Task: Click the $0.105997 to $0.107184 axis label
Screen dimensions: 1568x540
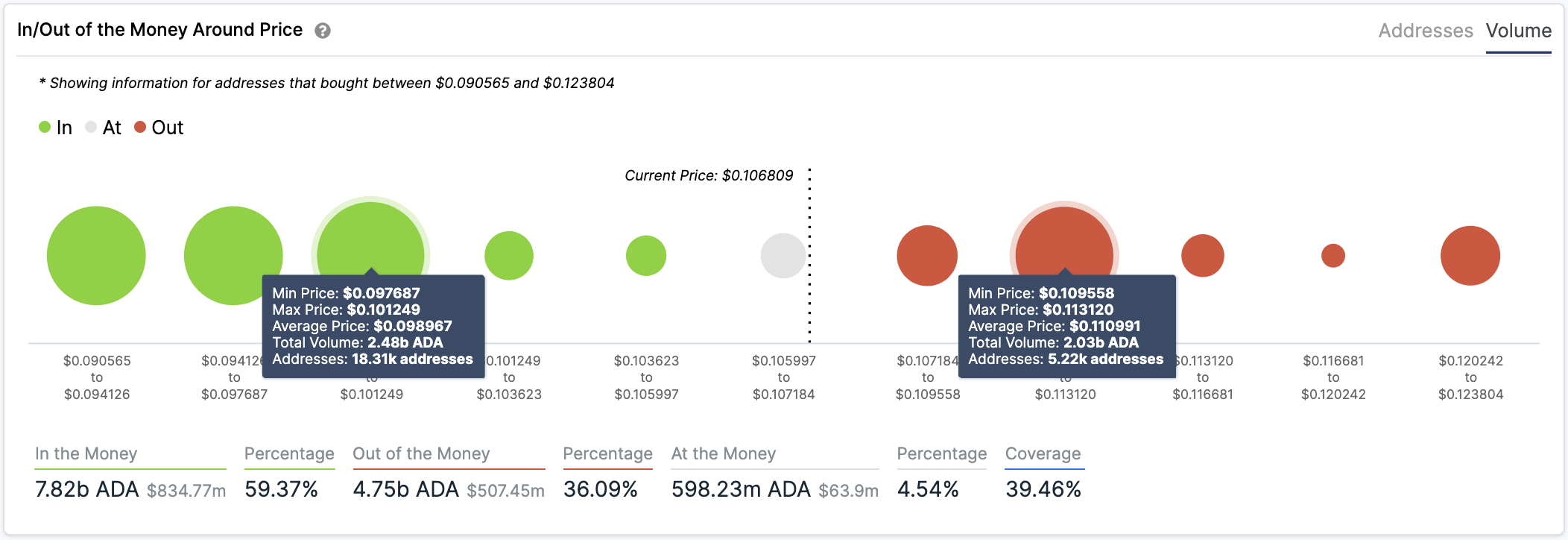Action: click(x=784, y=377)
